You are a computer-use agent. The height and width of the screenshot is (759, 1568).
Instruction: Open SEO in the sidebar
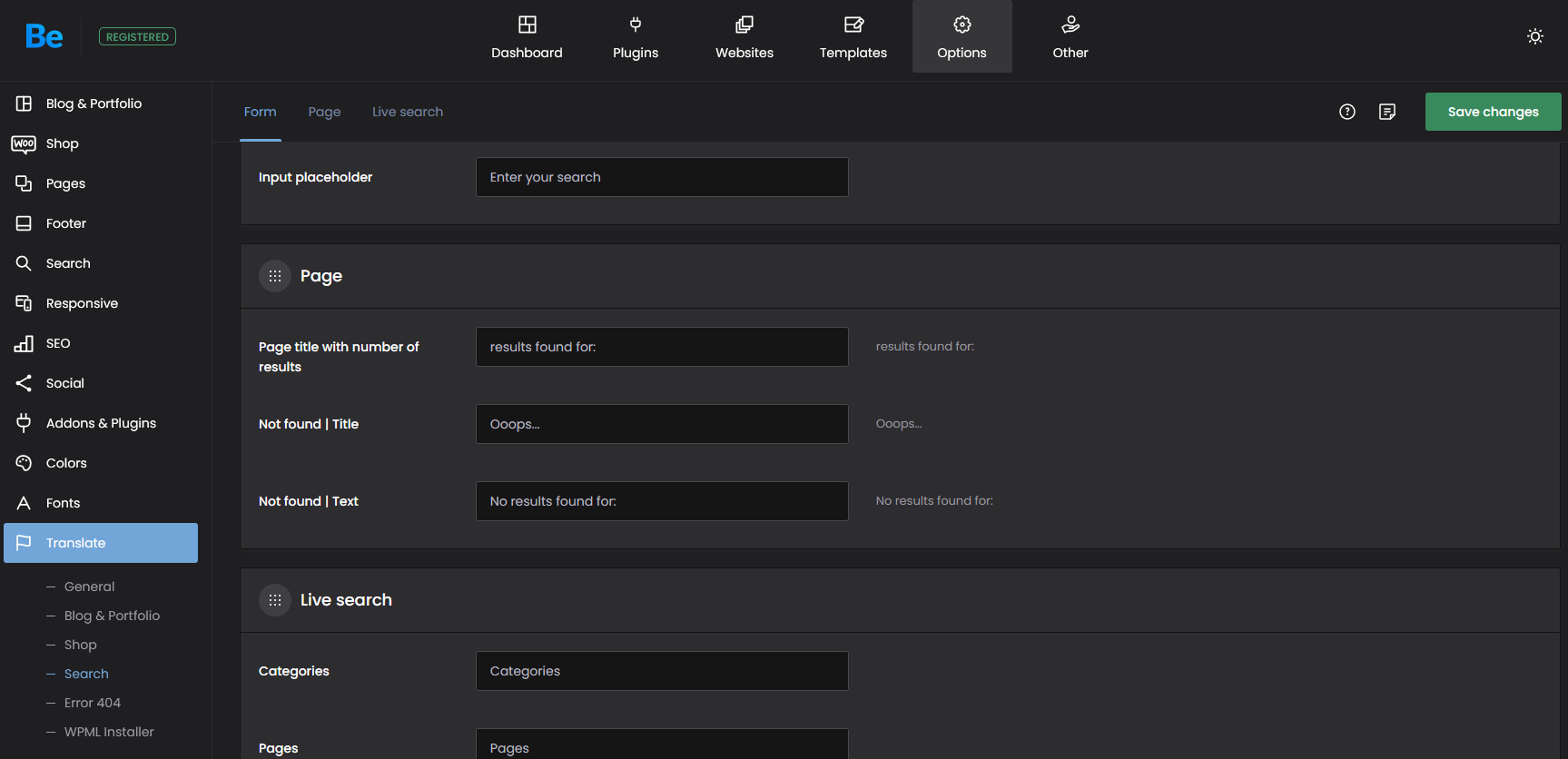click(x=99, y=343)
